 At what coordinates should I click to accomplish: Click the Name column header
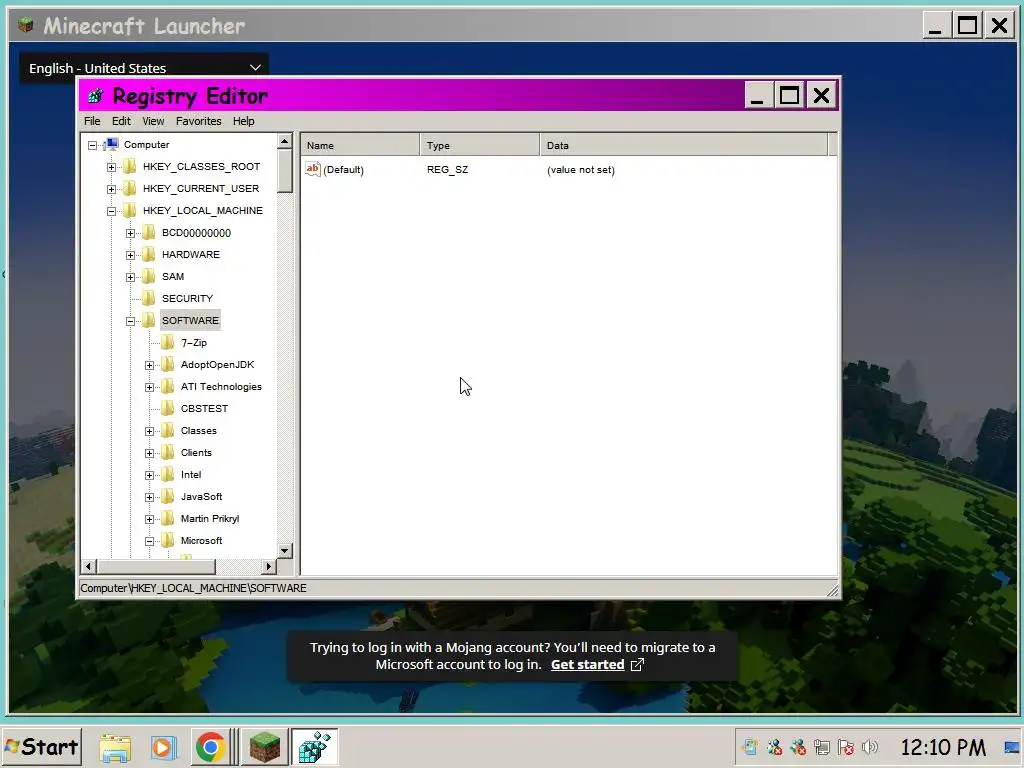tap(360, 145)
